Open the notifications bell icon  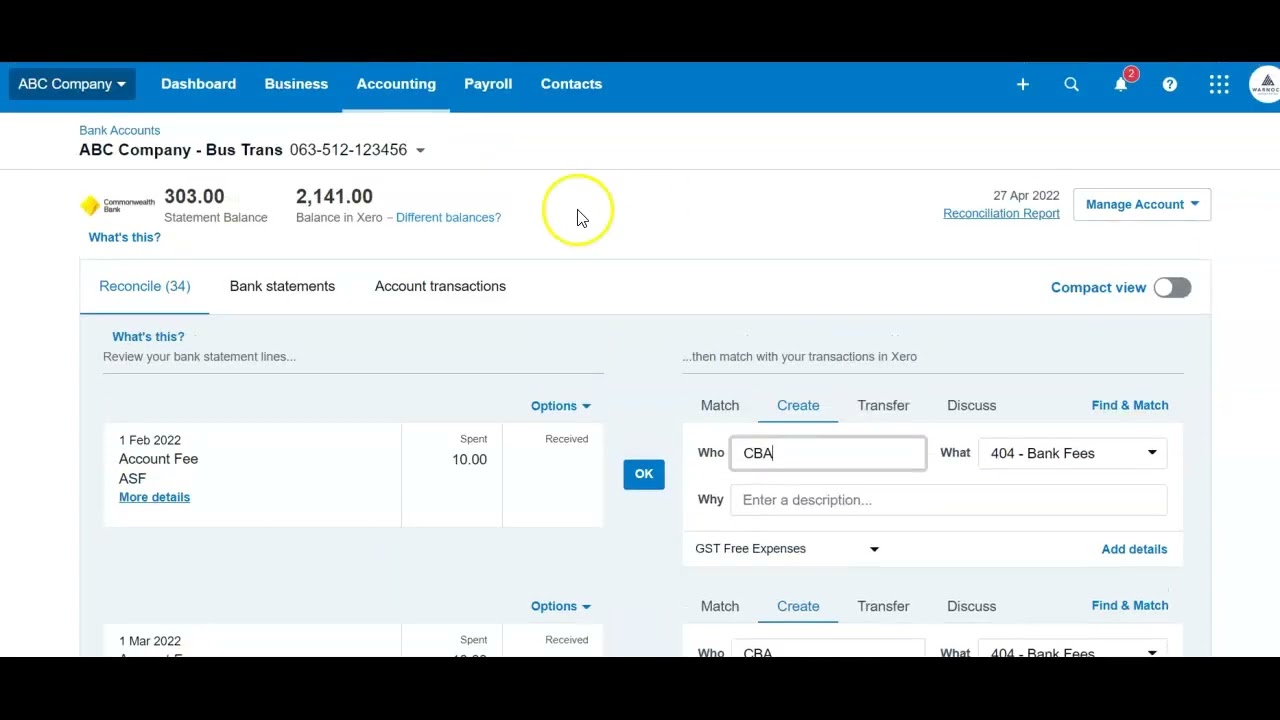coord(1121,85)
